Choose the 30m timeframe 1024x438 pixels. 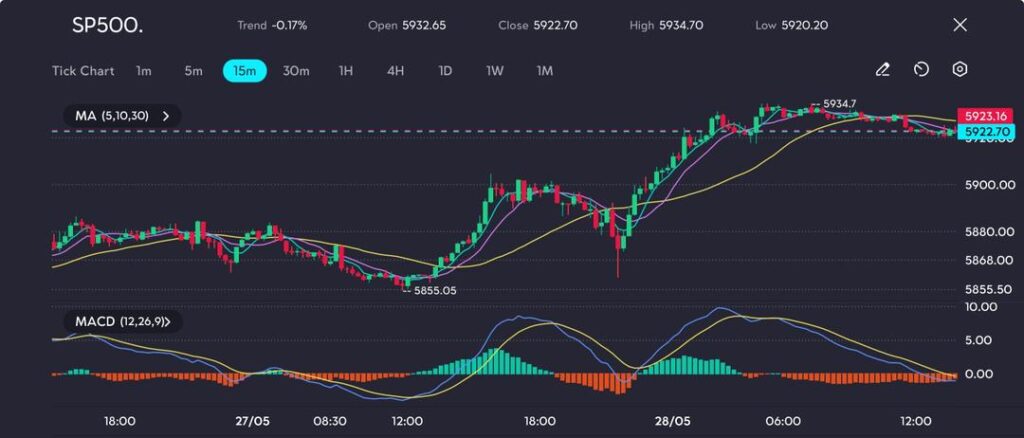(296, 71)
